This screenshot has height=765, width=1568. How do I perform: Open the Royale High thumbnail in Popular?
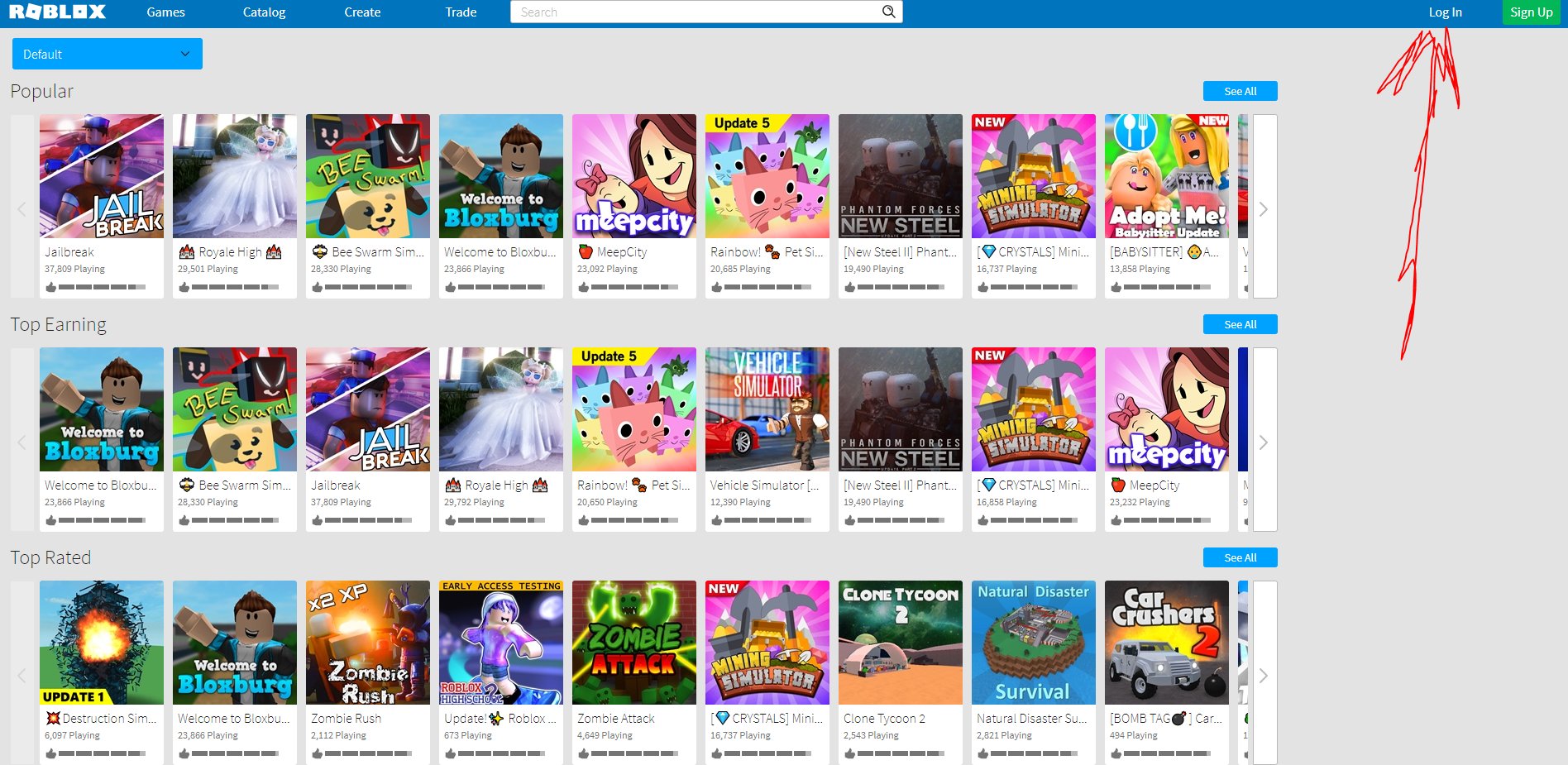[235, 176]
